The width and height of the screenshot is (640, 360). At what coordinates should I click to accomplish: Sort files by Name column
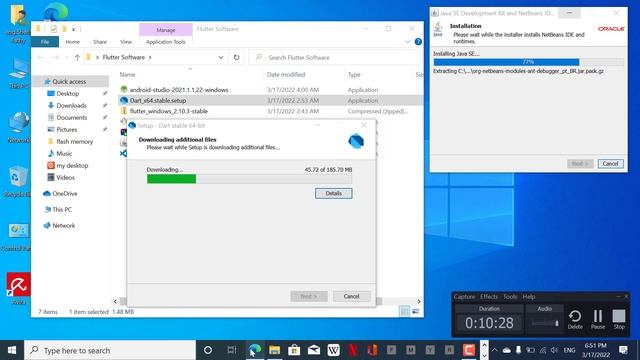tap(127, 75)
